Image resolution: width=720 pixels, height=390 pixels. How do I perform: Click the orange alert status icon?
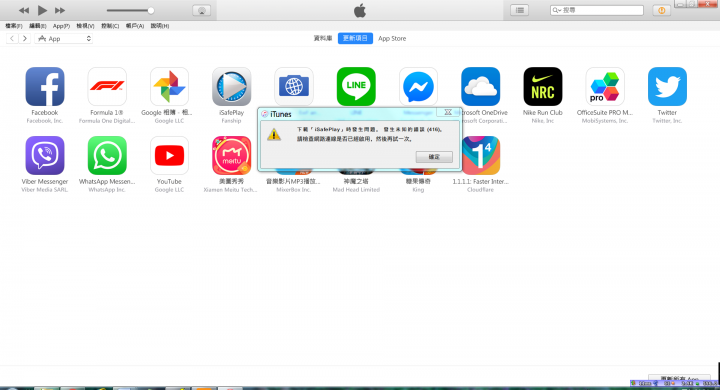pos(662,10)
